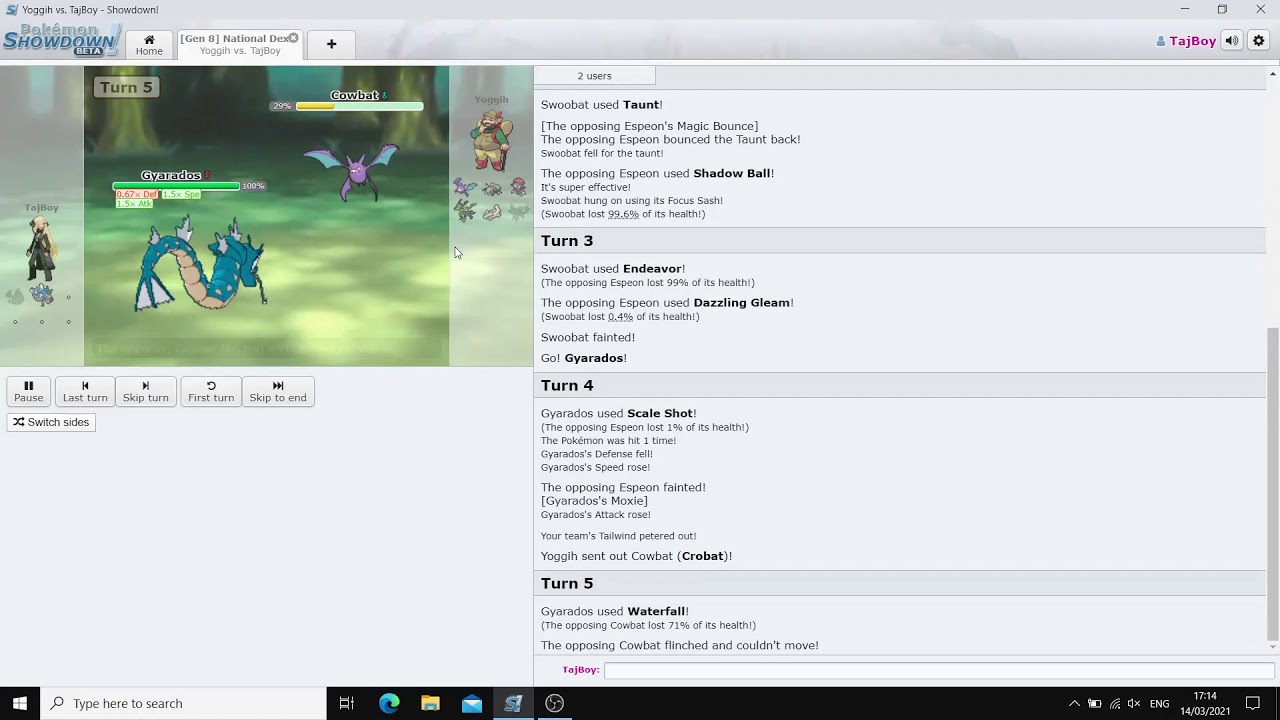Pause the battle replay
Screen dimensions: 1280x720
[x=28, y=391]
